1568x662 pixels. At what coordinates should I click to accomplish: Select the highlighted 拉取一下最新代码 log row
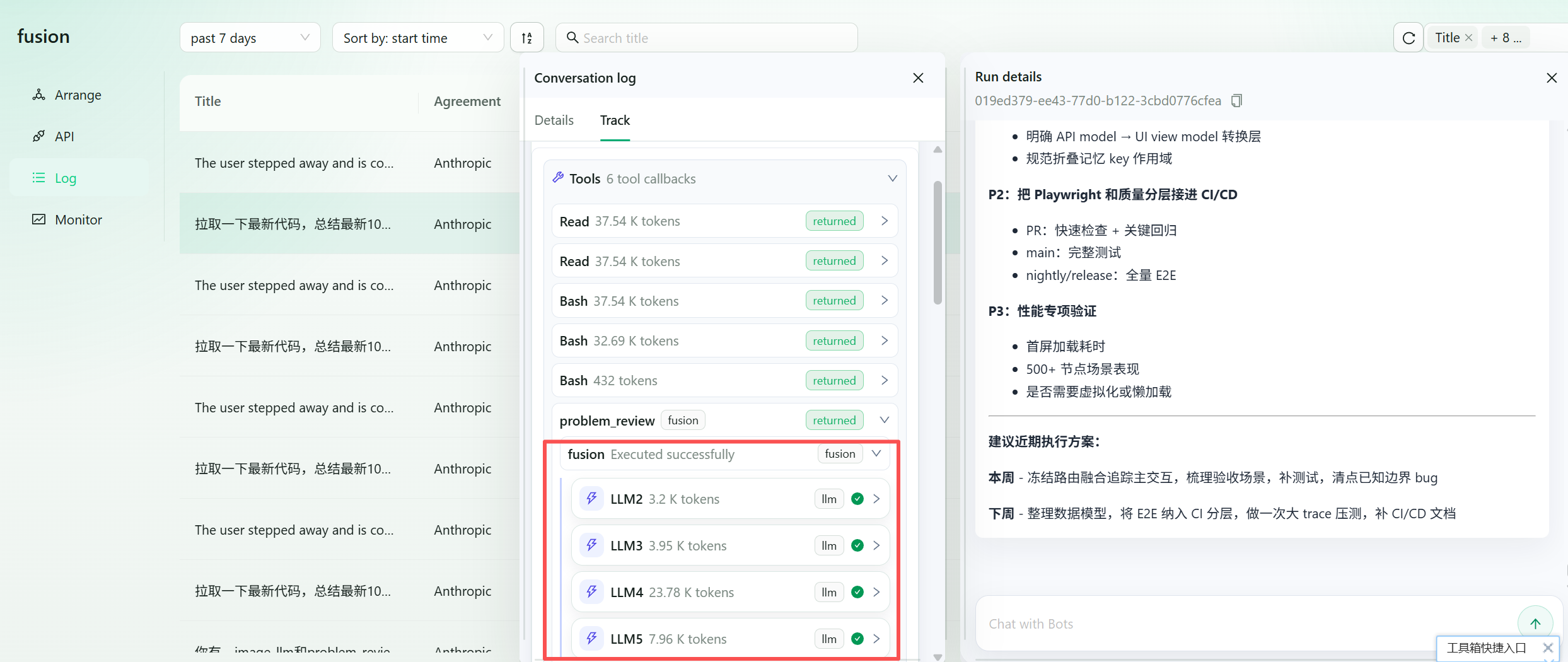pyautogui.click(x=349, y=224)
